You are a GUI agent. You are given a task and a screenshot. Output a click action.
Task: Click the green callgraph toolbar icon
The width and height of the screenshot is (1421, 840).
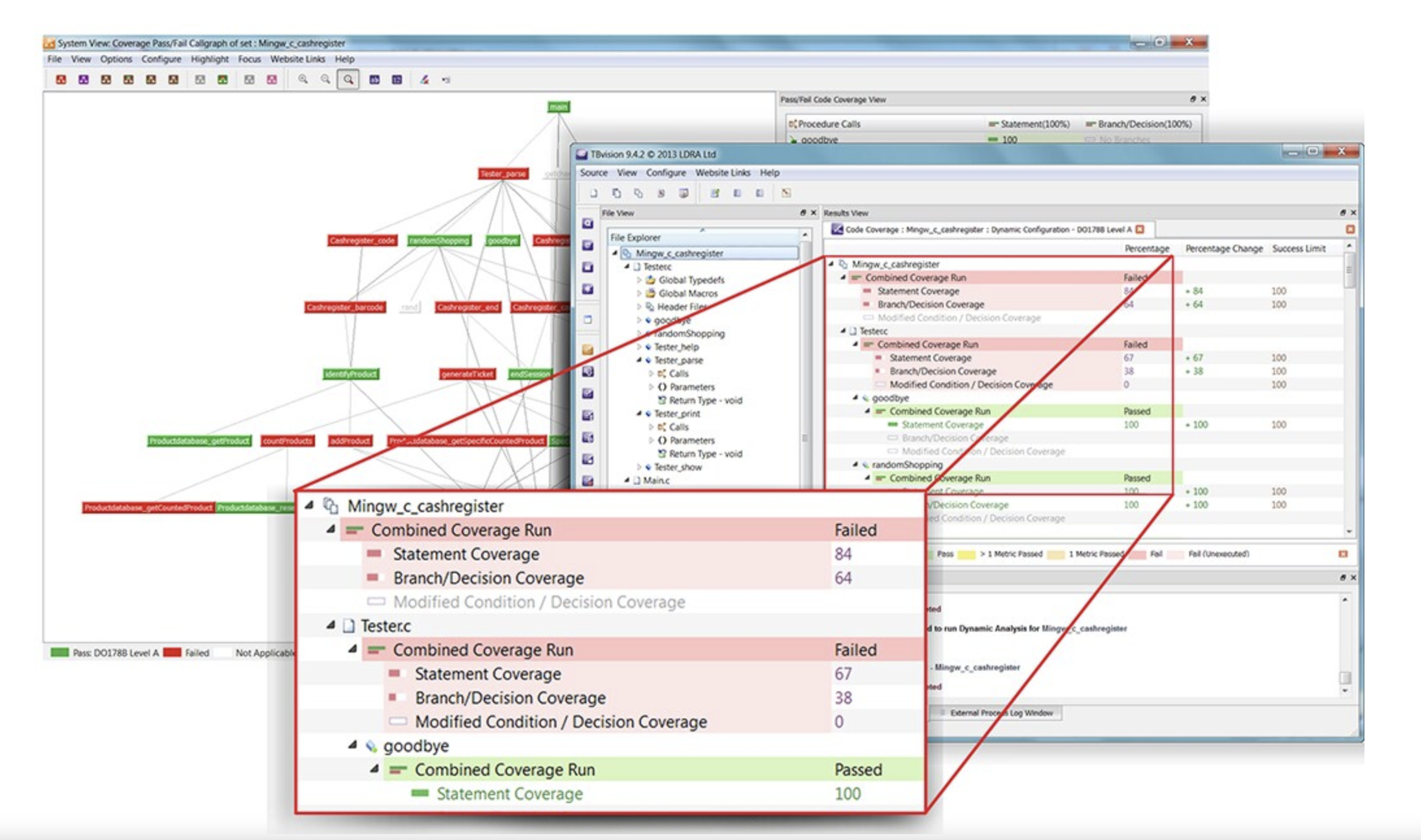(x=223, y=80)
